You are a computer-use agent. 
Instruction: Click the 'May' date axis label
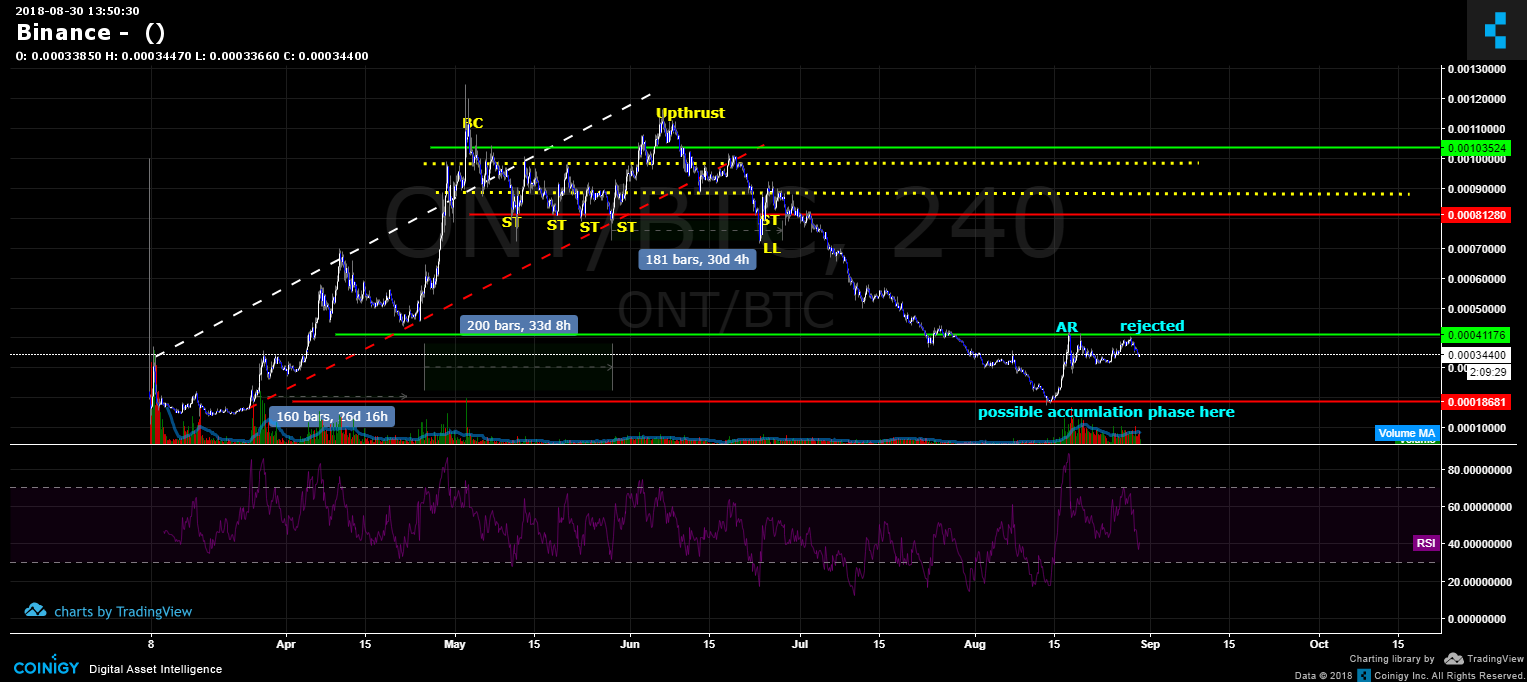[x=455, y=644]
